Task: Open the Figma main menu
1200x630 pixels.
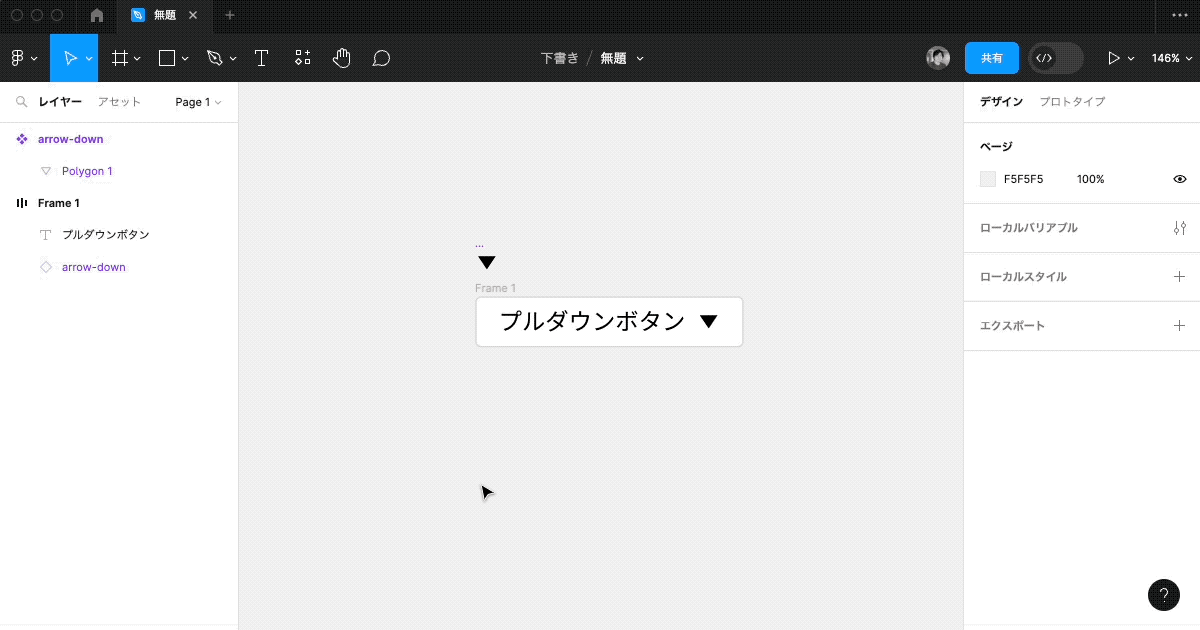Action: point(18,57)
